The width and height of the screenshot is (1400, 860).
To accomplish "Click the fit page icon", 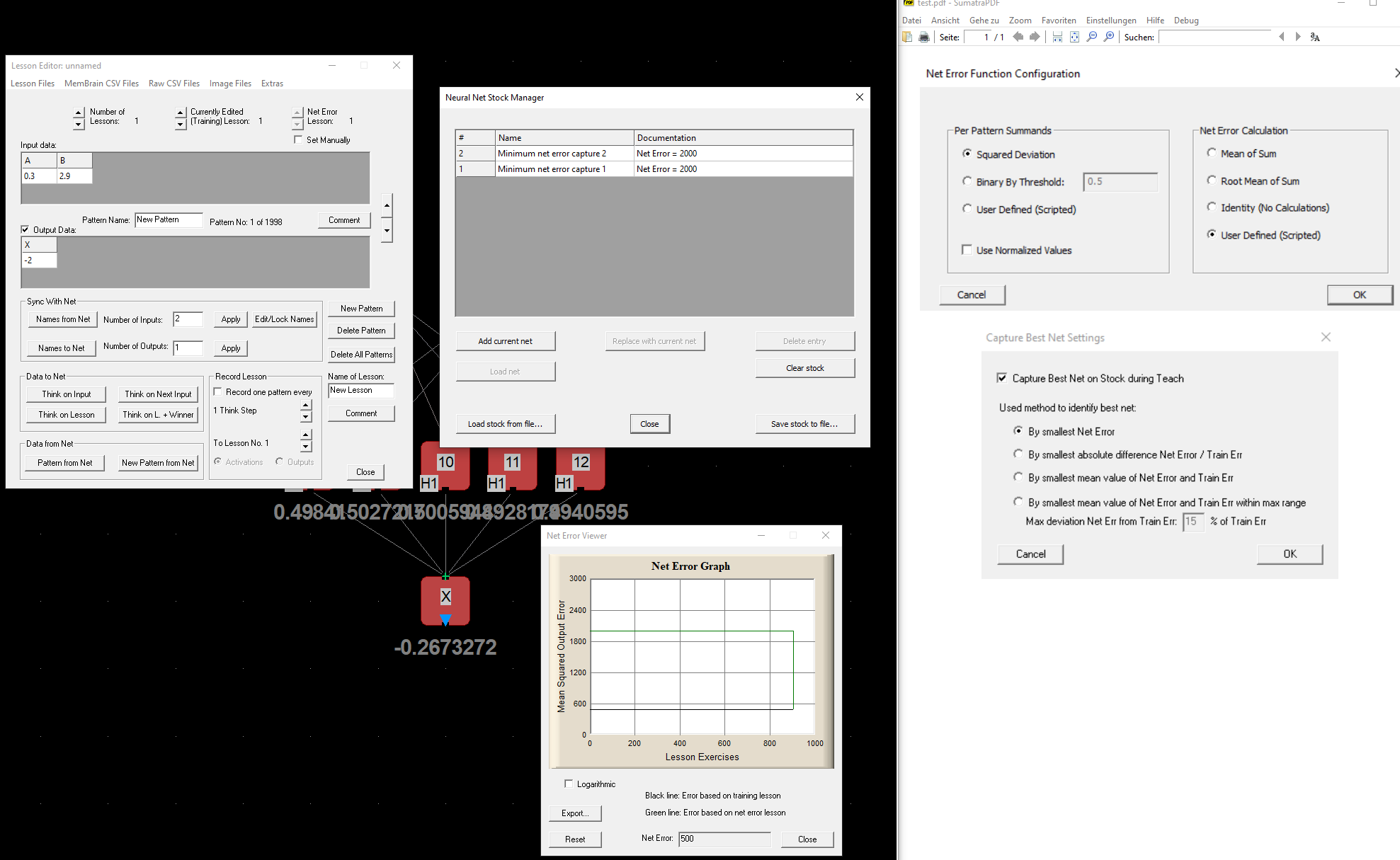I will 1074,37.
